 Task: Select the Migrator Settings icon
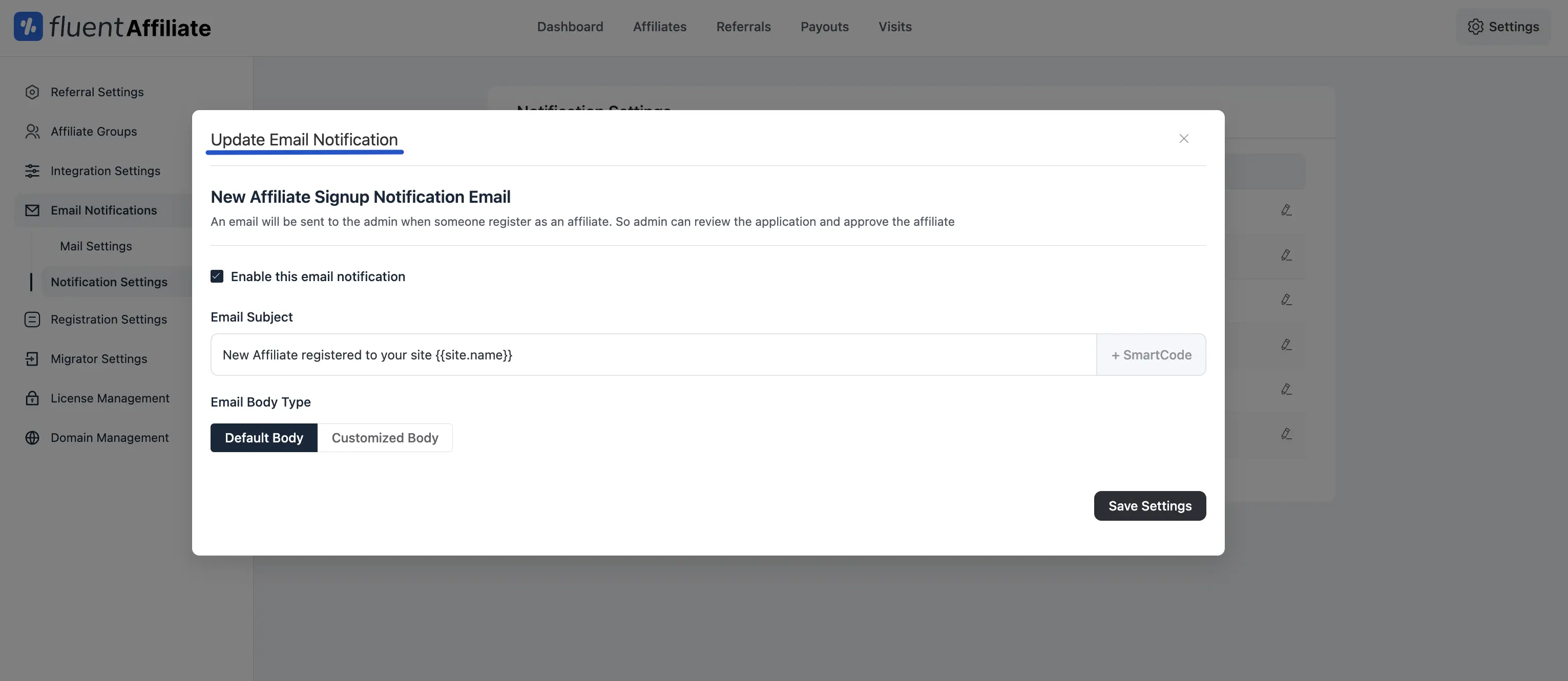[x=32, y=358]
